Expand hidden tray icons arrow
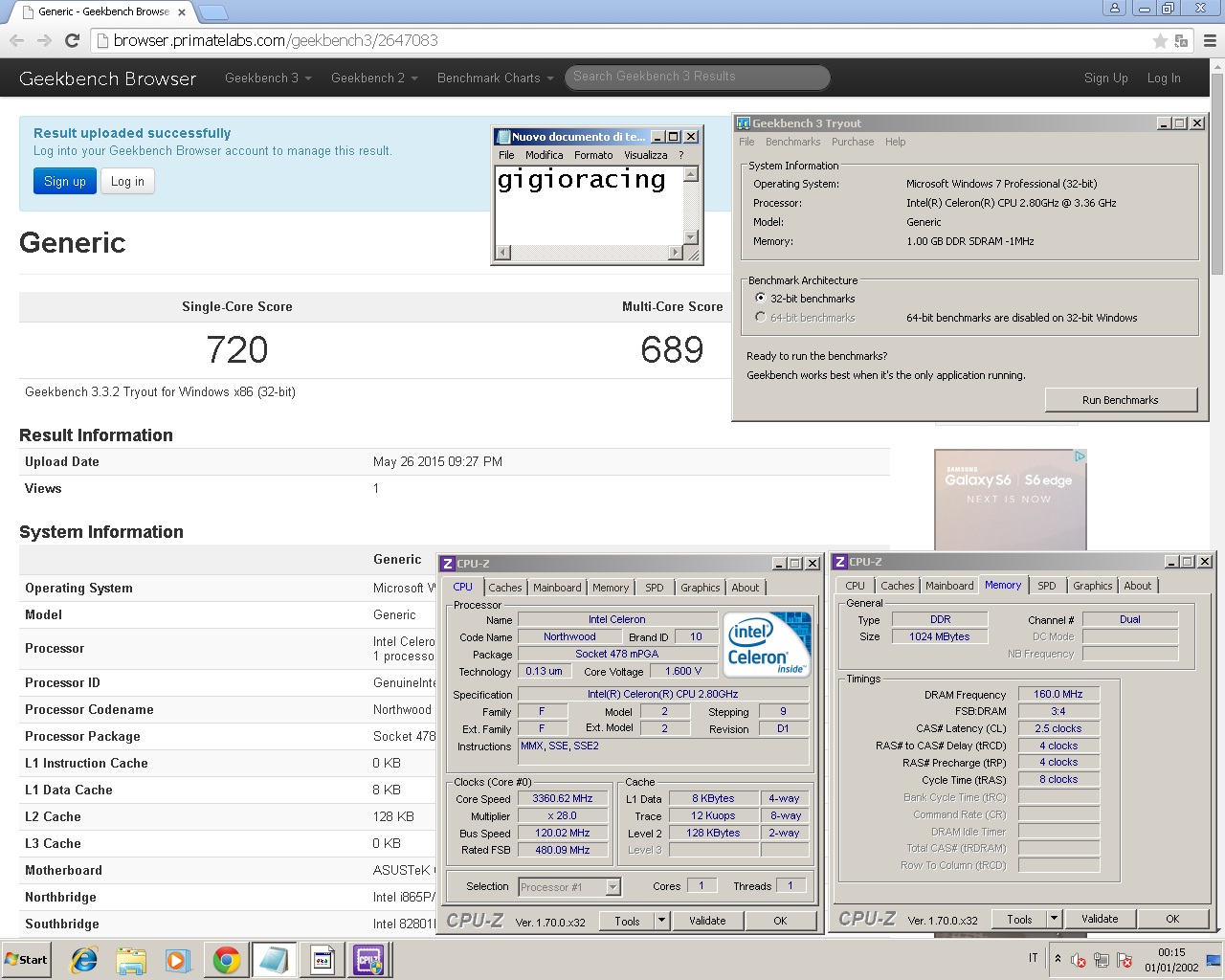 [x=1058, y=958]
